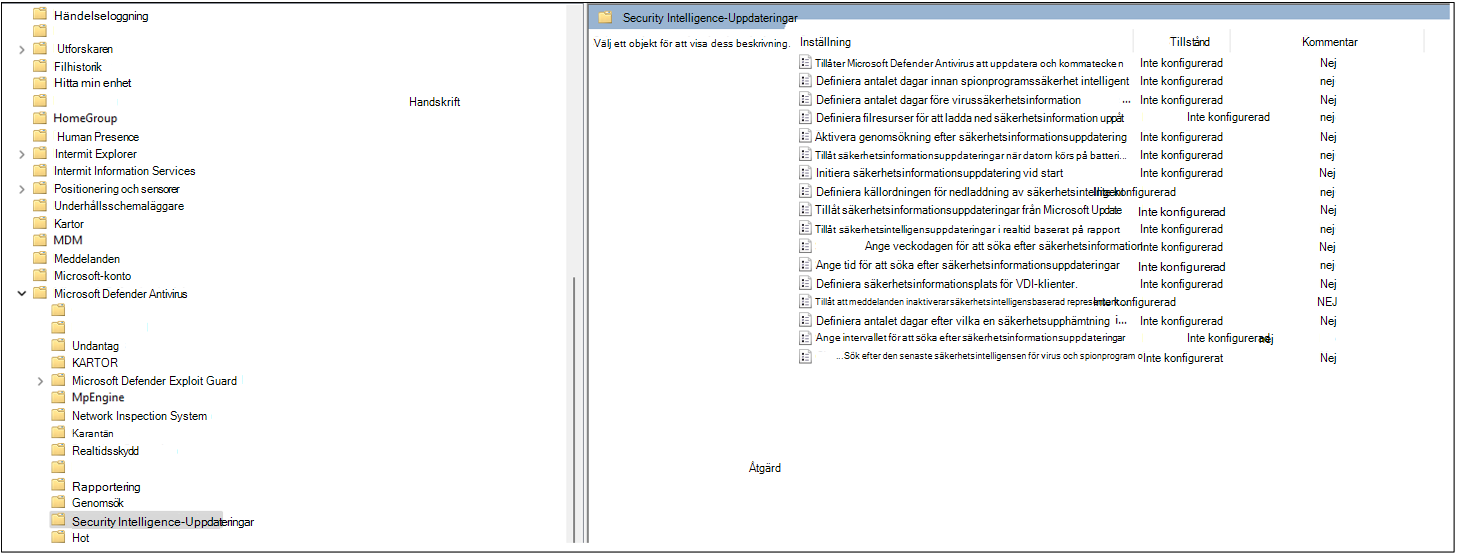The height and width of the screenshot is (556, 1457).
Task: Open Ange veckodagen för att söka policy
Action: tap(1003, 246)
